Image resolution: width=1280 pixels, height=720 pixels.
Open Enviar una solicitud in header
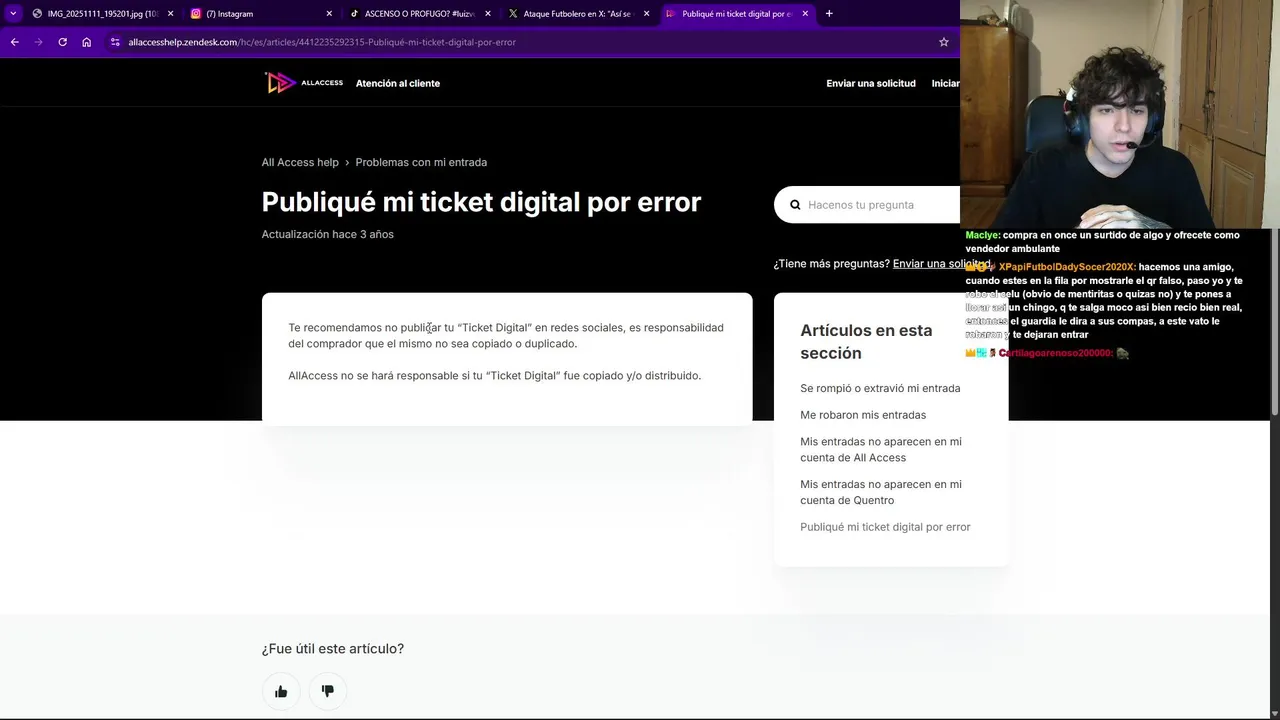tap(871, 83)
